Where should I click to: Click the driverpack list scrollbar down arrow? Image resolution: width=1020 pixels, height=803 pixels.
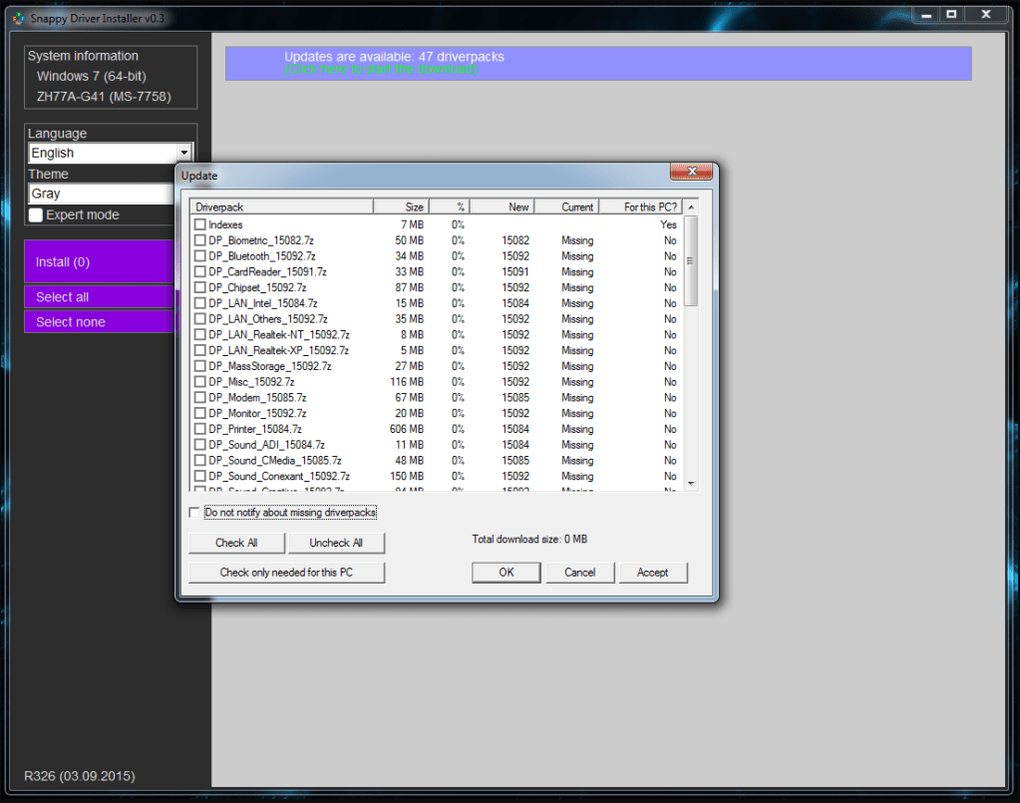[691, 483]
